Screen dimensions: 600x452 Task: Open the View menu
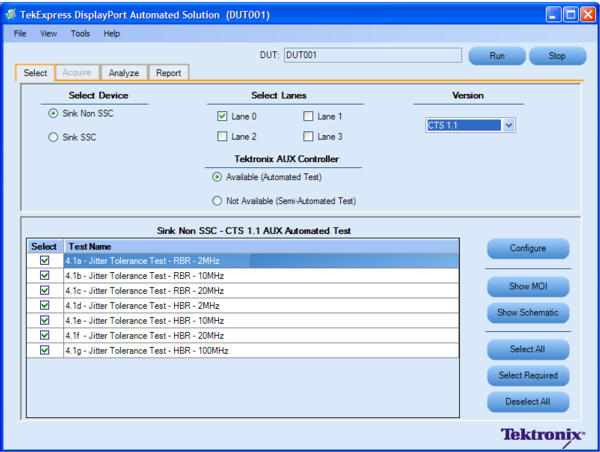tap(49, 34)
